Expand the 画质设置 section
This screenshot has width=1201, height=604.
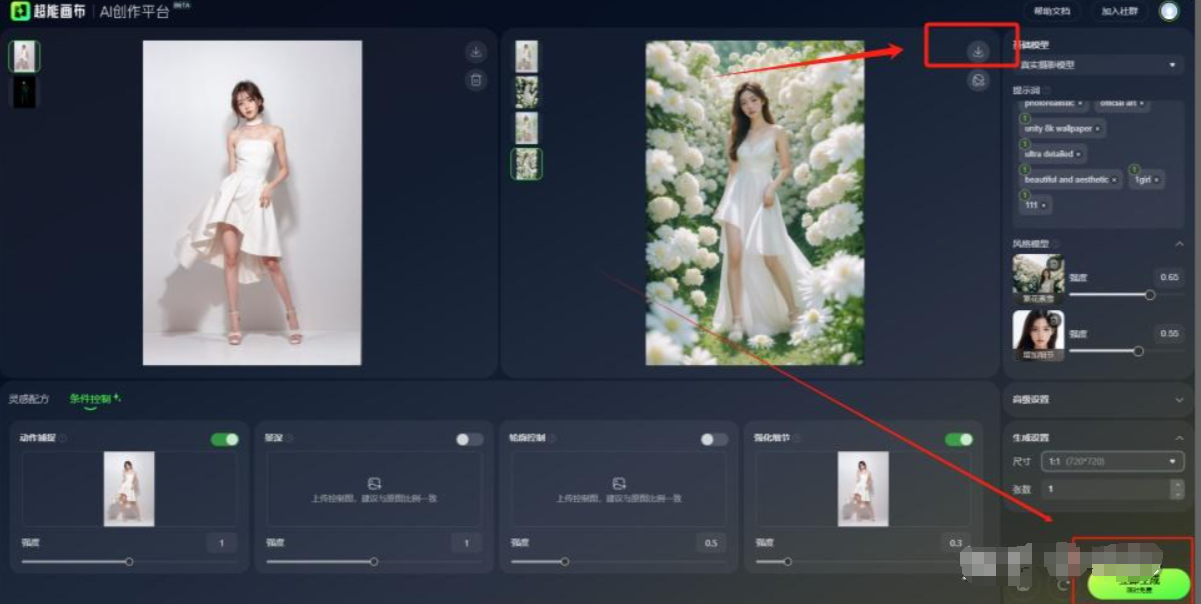pyautogui.click(x=1097, y=399)
